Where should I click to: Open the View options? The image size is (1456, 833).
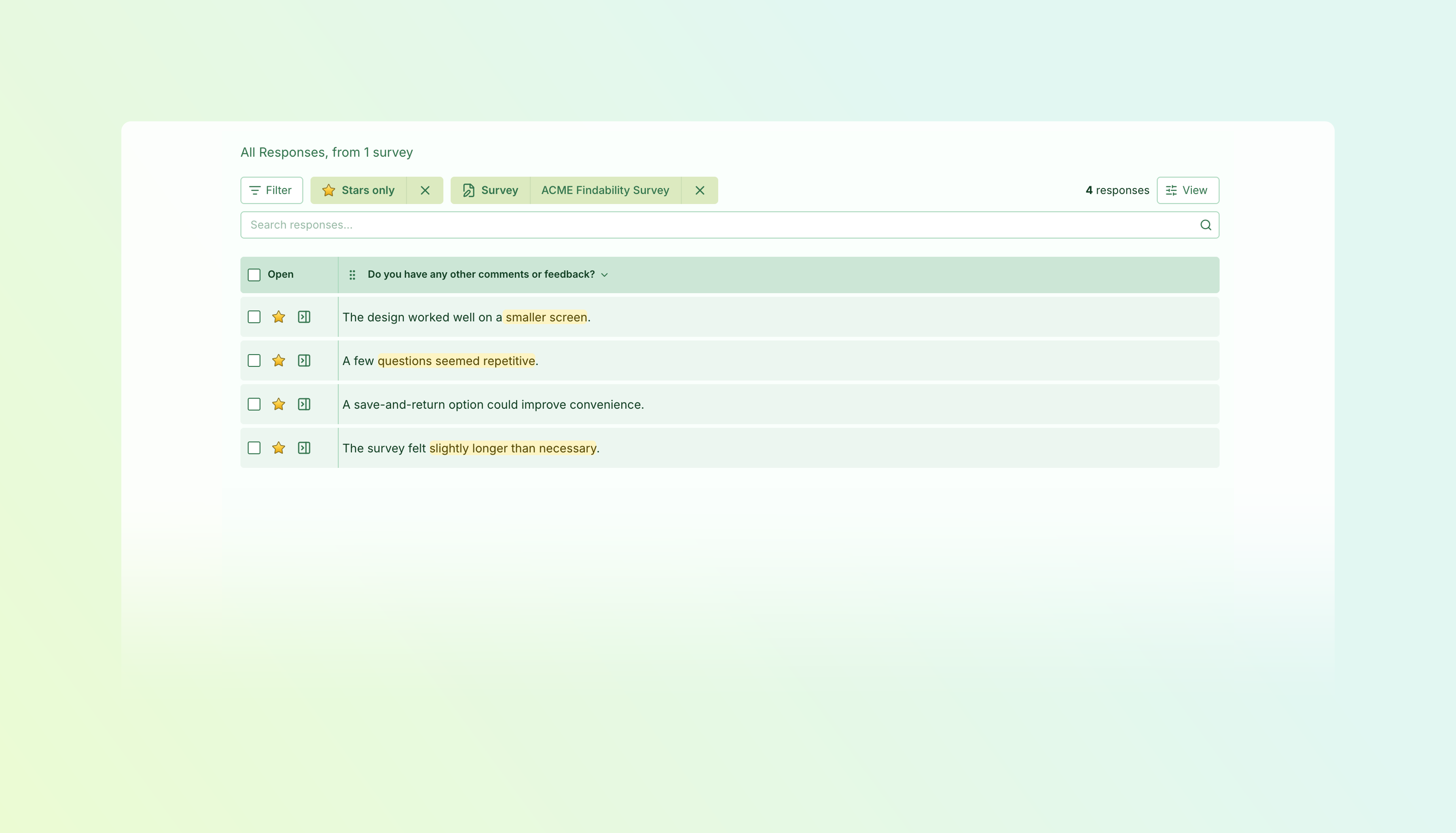pos(1188,190)
